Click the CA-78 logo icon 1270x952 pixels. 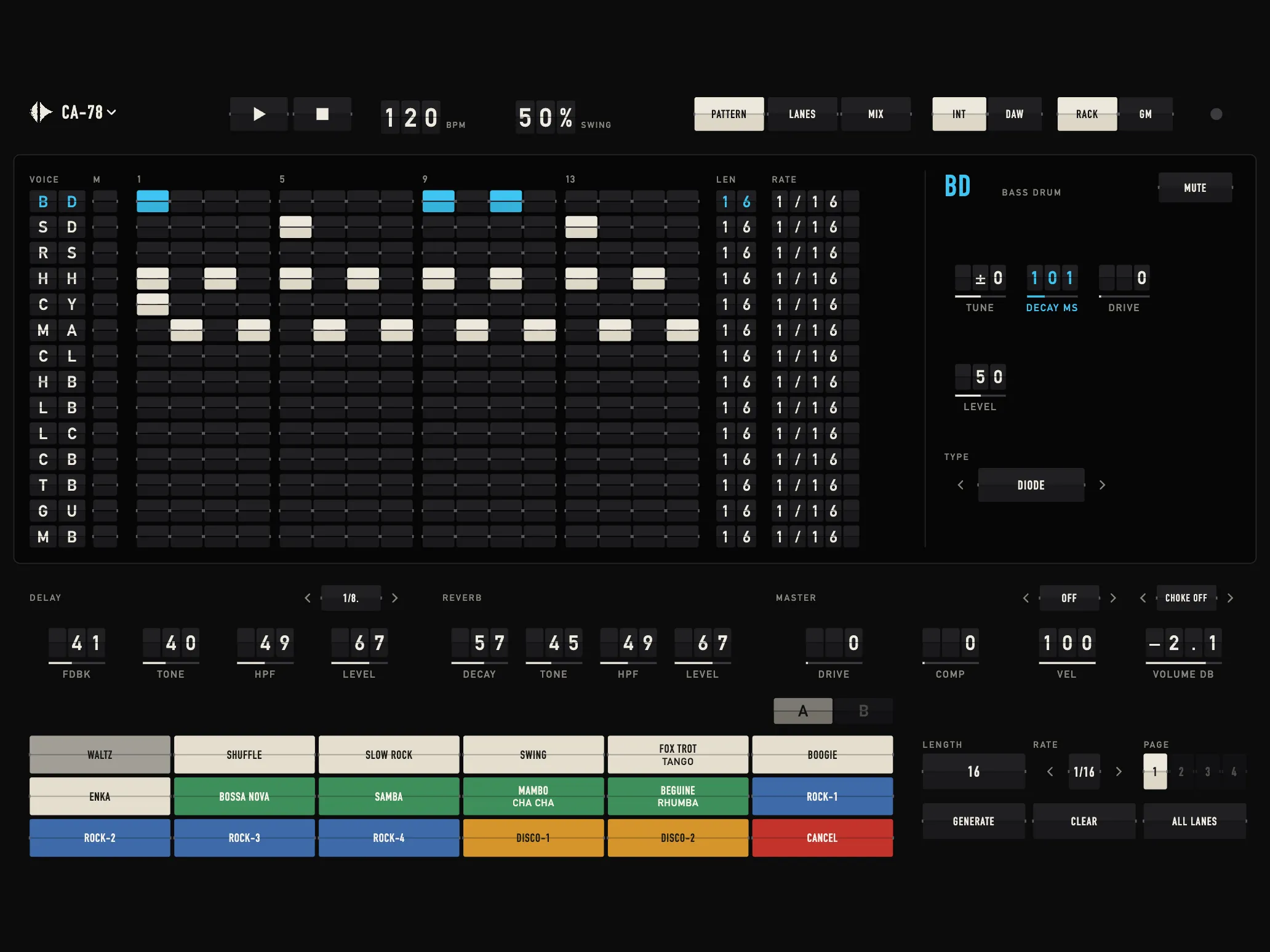(x=41, y=112)
